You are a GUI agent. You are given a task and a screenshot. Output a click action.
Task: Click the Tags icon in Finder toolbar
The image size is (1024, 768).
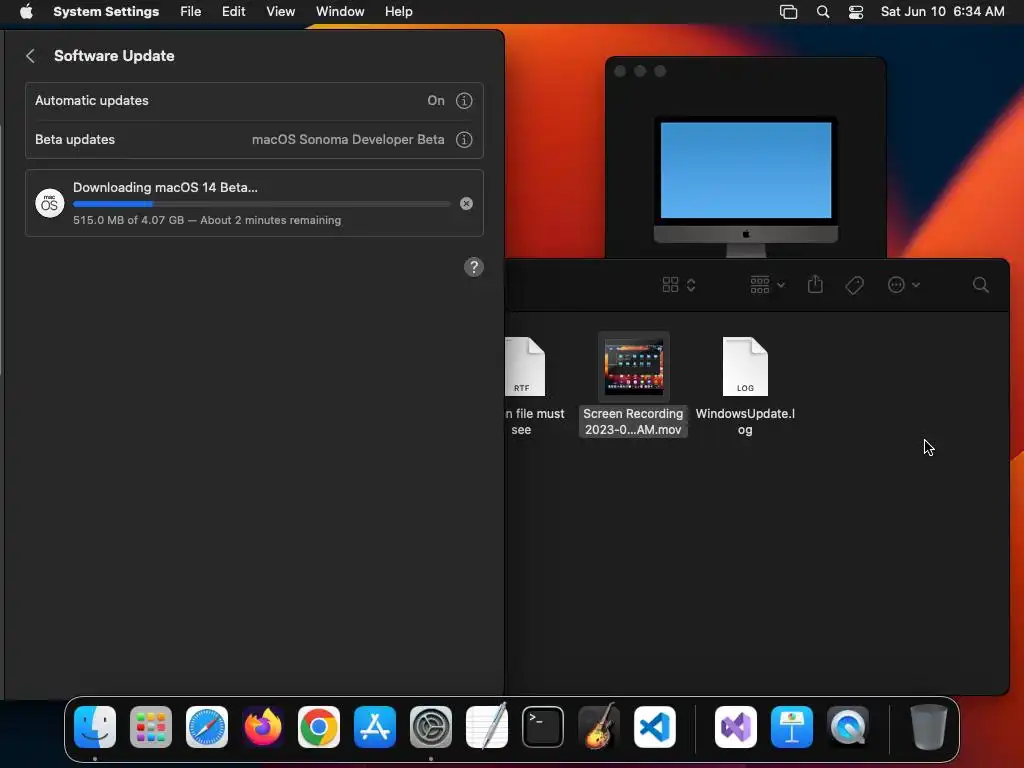pyautogui.click(x=854, y=285)
